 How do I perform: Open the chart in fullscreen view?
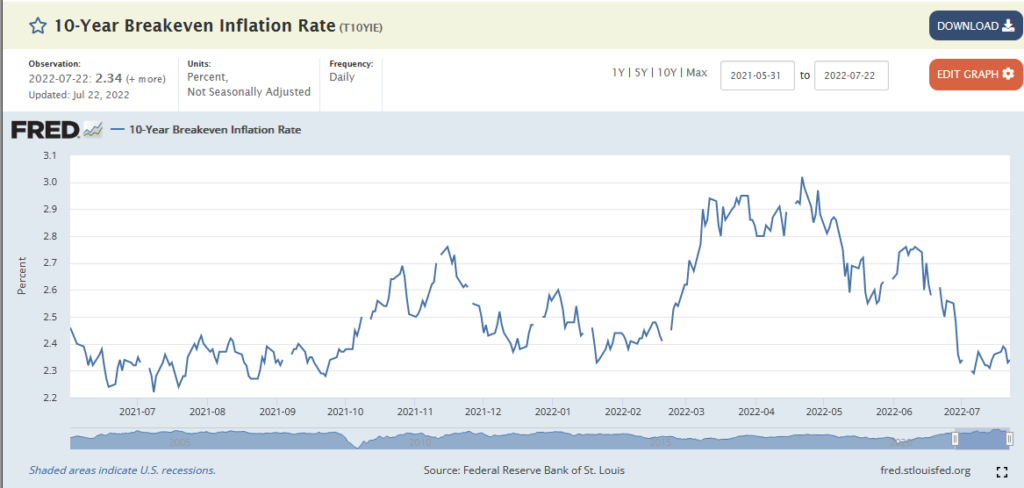[x=1001, y=470]
